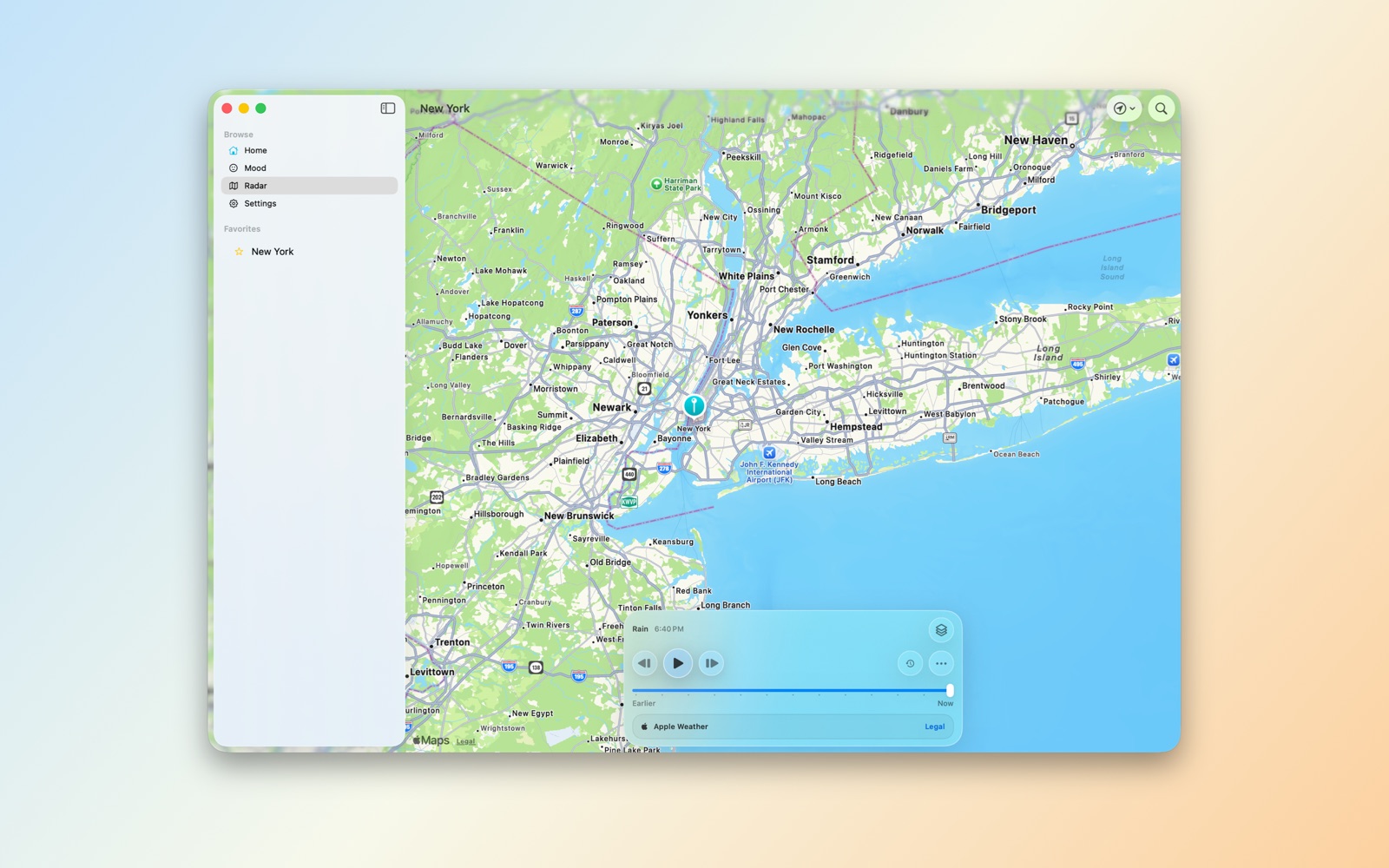Click the Route 202 highway shield
This screenshot has height=868, width=1389.
click(x=437, y=497)
